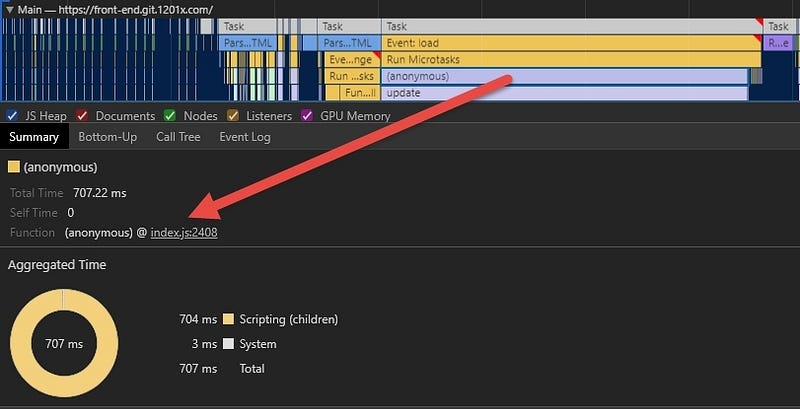Viewport: 800px width, 409px height.
Task: Open the Event Log tab
Action: (x=245, y=137)
